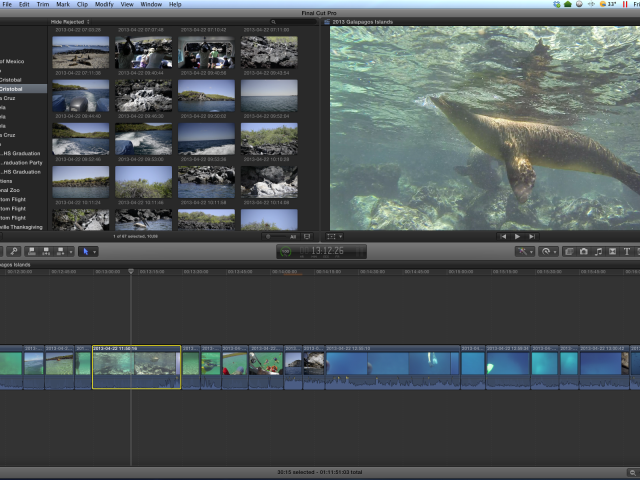Click the Append clip to storyline icon

tap(60, 251)
